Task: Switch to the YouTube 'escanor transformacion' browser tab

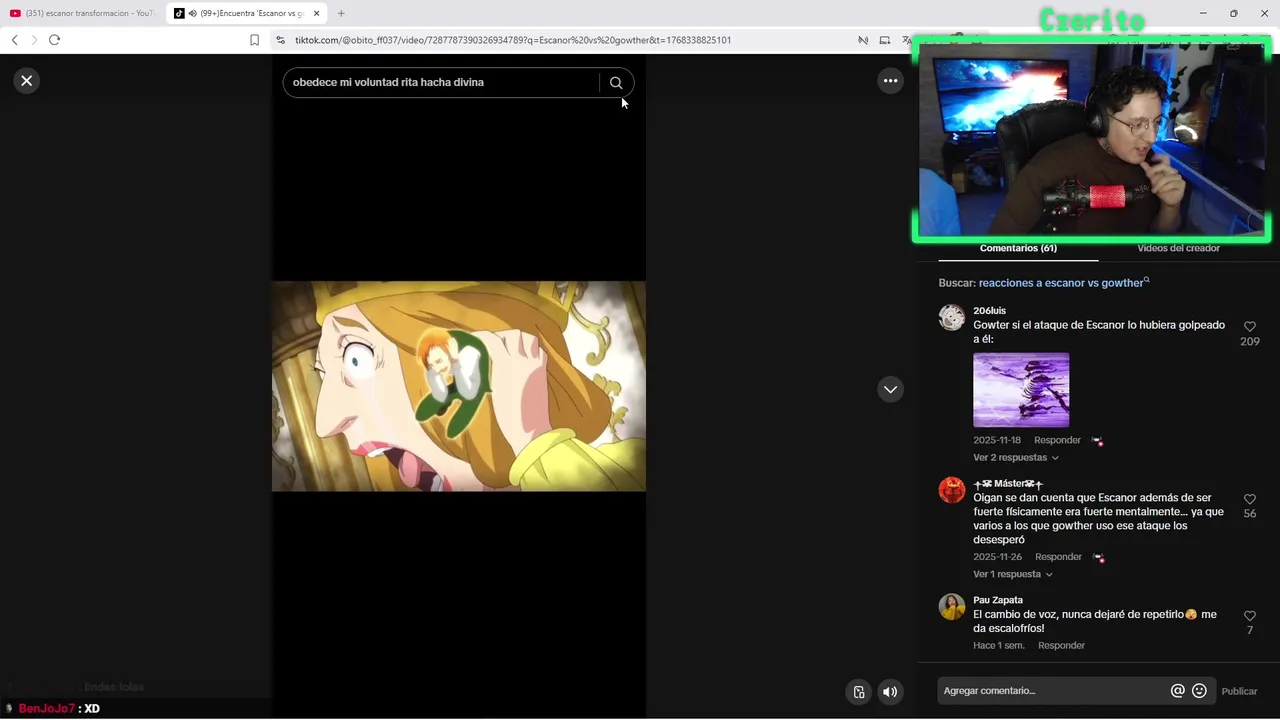Action: coord(82,13)
